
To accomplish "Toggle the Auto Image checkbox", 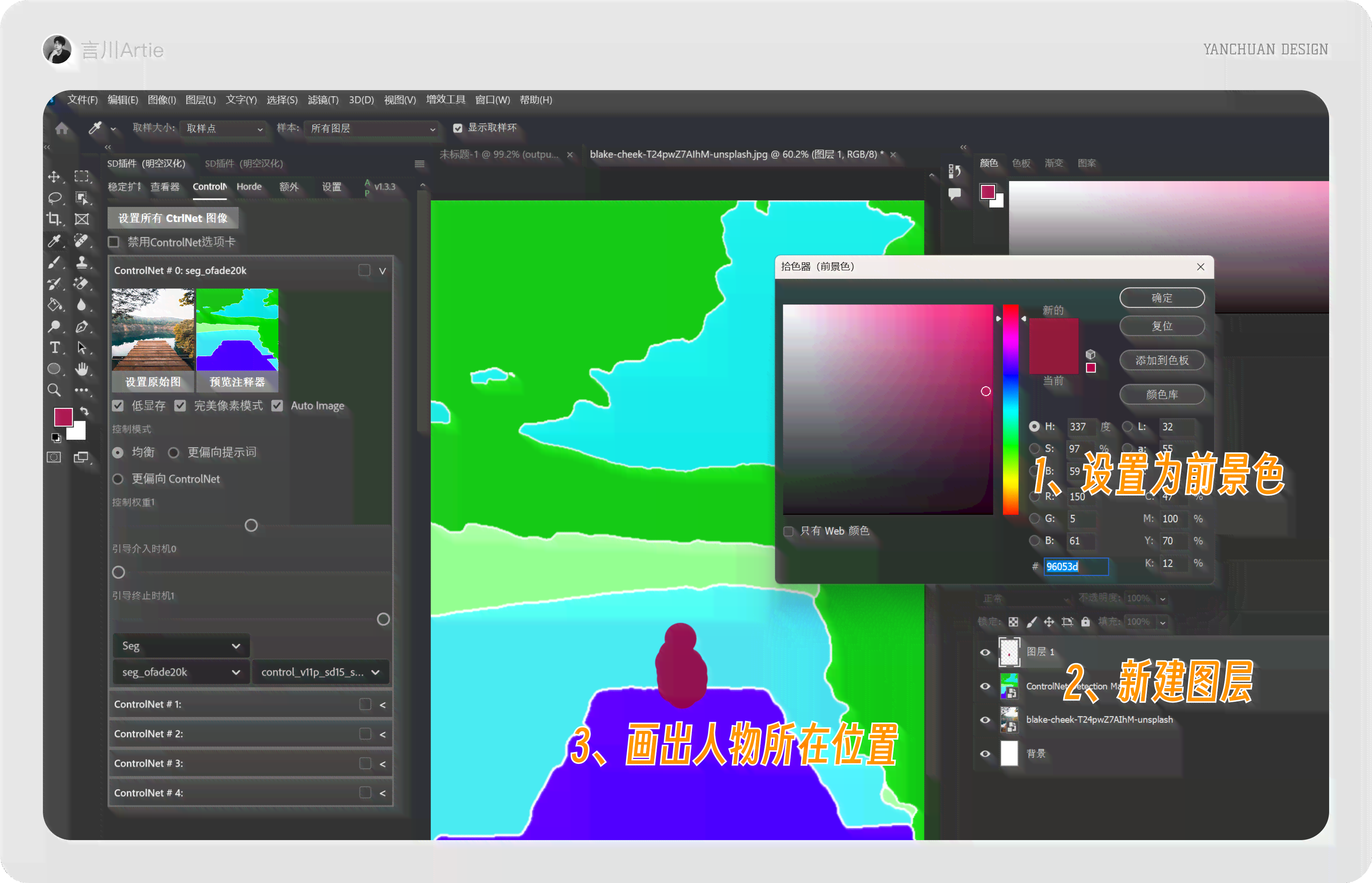I will tap(277, 406).
